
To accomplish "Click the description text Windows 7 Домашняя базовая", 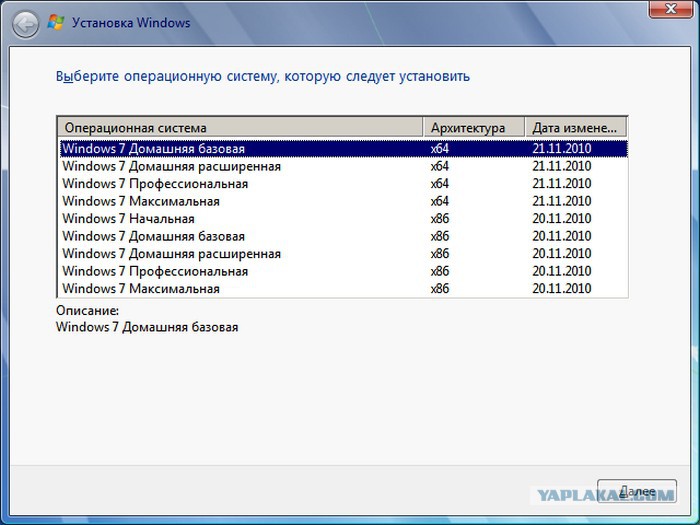I will pyautogui.click(x=147, y=327).
